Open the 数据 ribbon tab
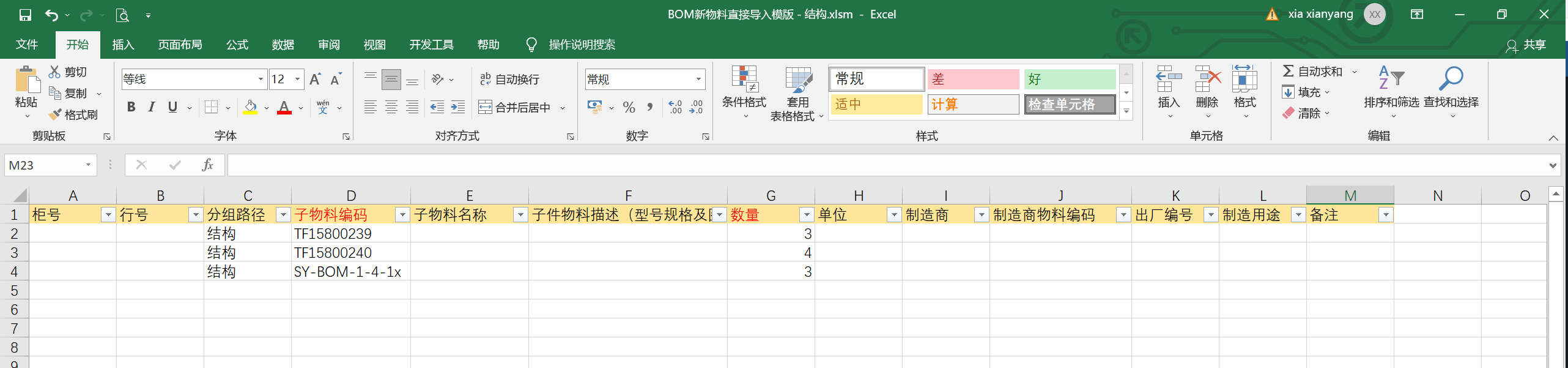Image resolution: width=1568 pixels, height=368 pixels. point(283,45)
